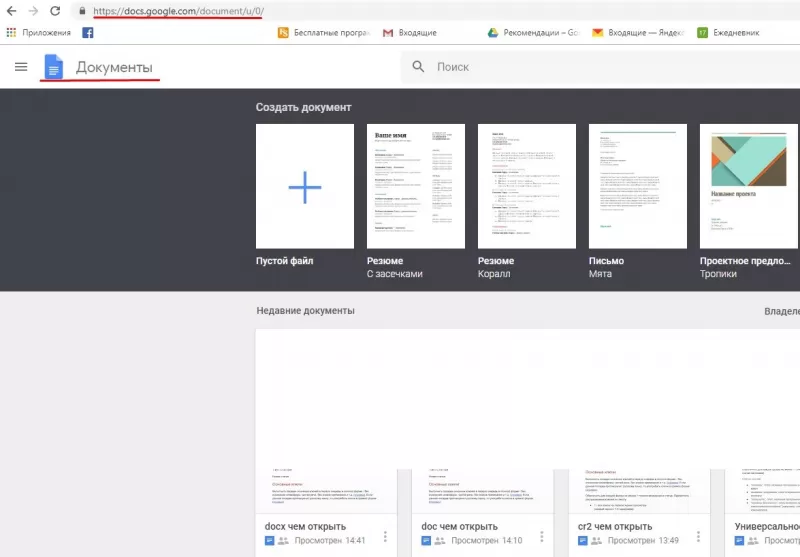Create a blank Пустой файл document
The height and width of the screenshot is (557, 800).
pyautogui.click(x=305, y=187)
